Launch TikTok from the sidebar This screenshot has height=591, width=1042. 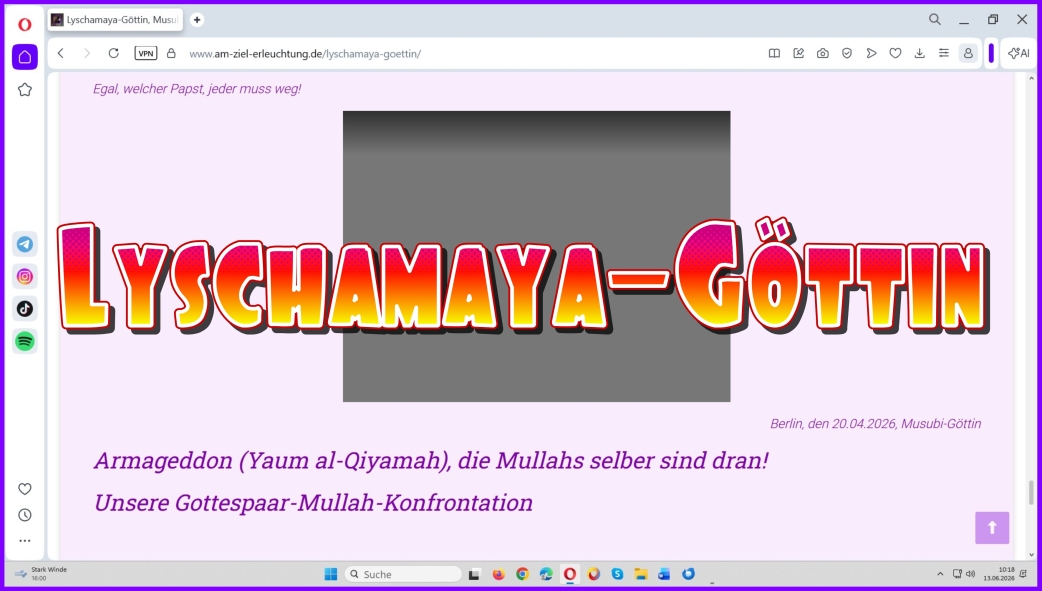(25, 308)
